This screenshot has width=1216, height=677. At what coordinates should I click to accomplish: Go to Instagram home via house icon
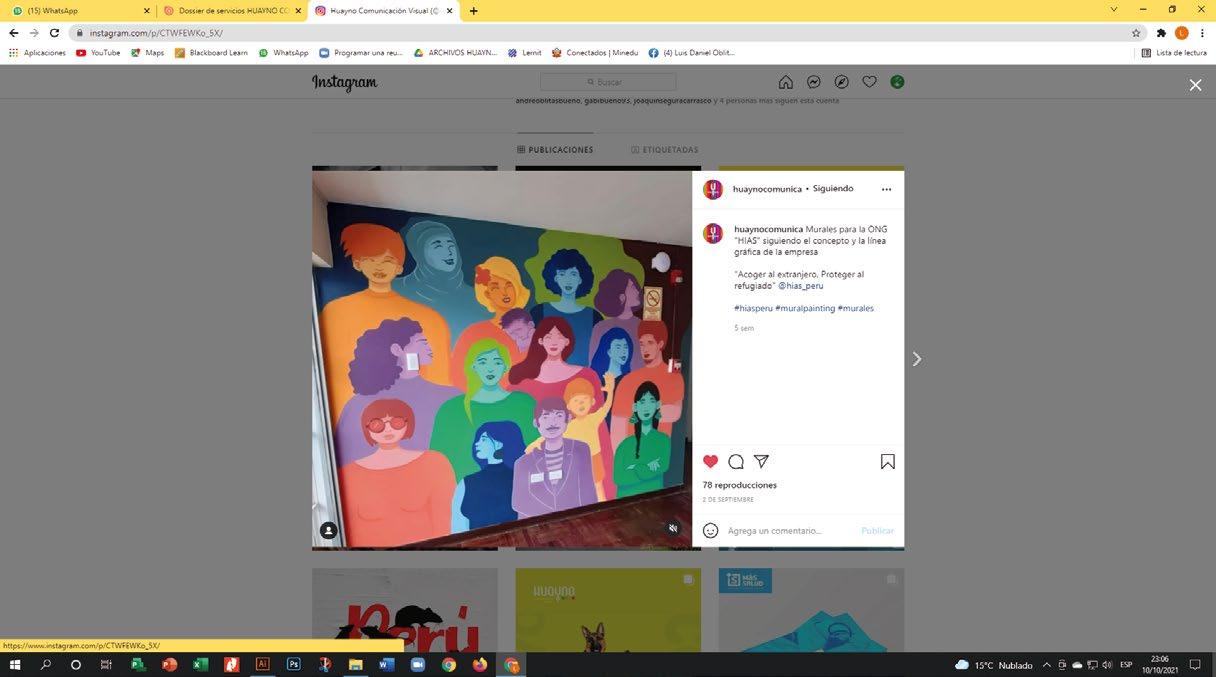786,82
